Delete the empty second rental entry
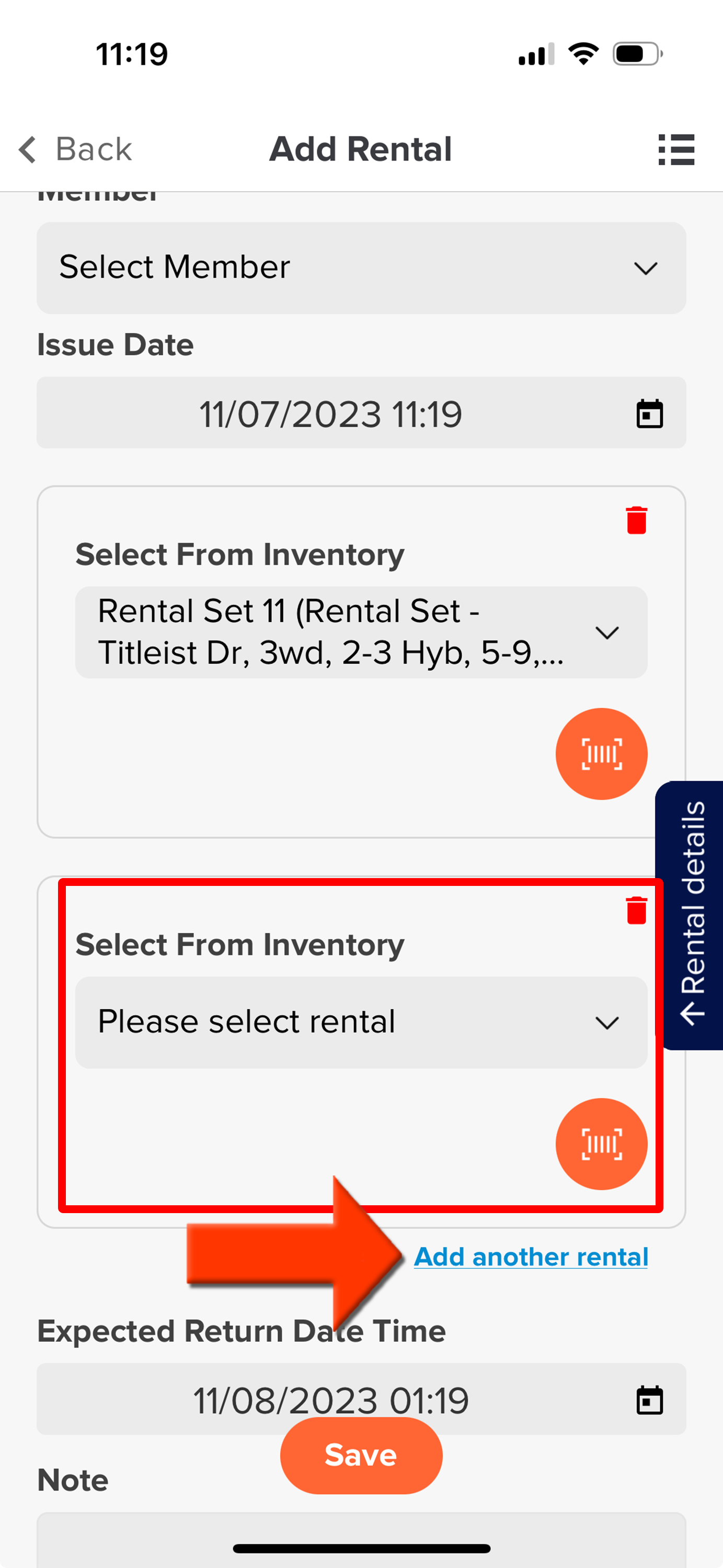 coord(636,910)
